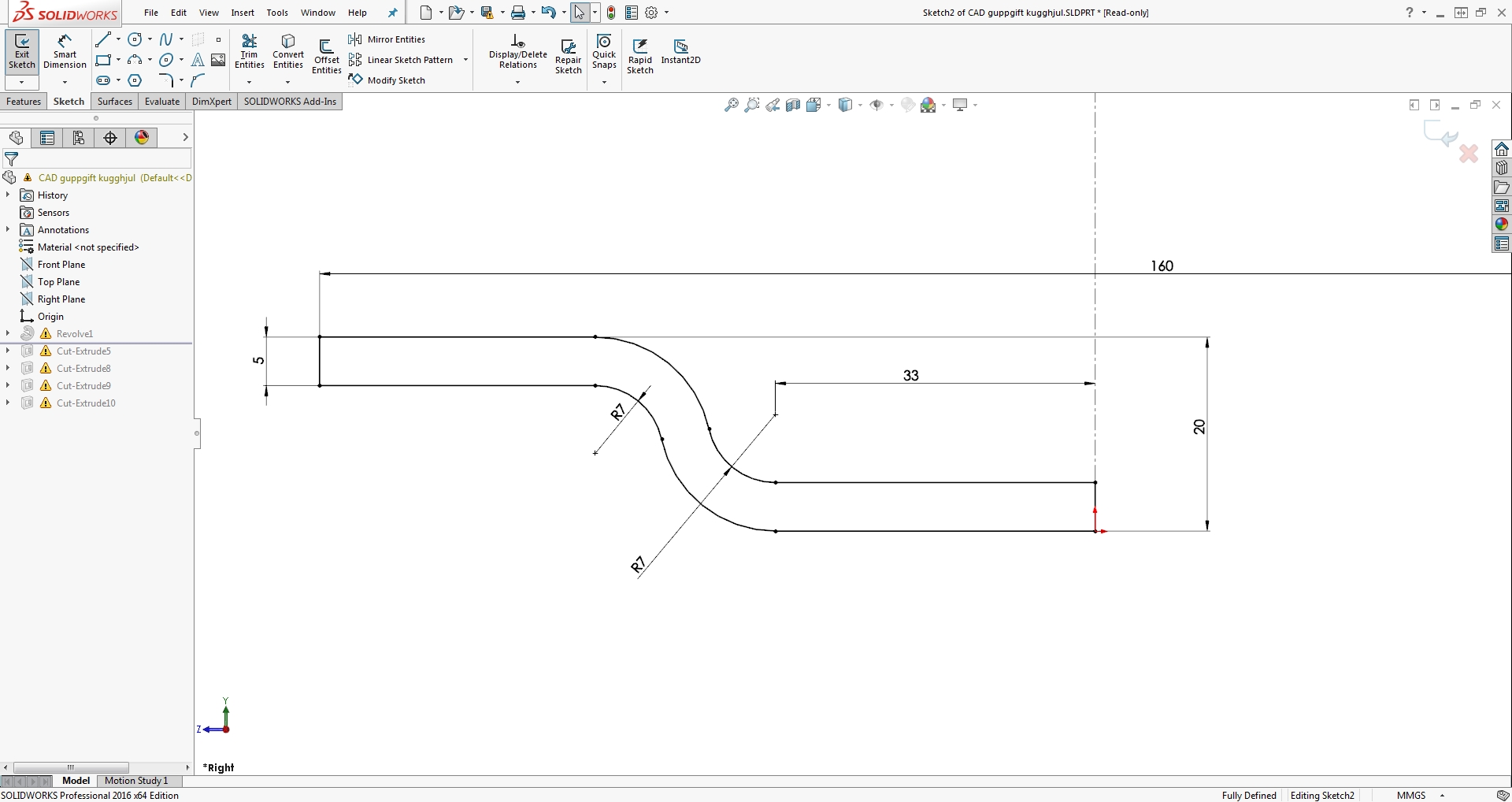
Task: Open the ConfigurationManager panel tab
Action: coord(79,138)
